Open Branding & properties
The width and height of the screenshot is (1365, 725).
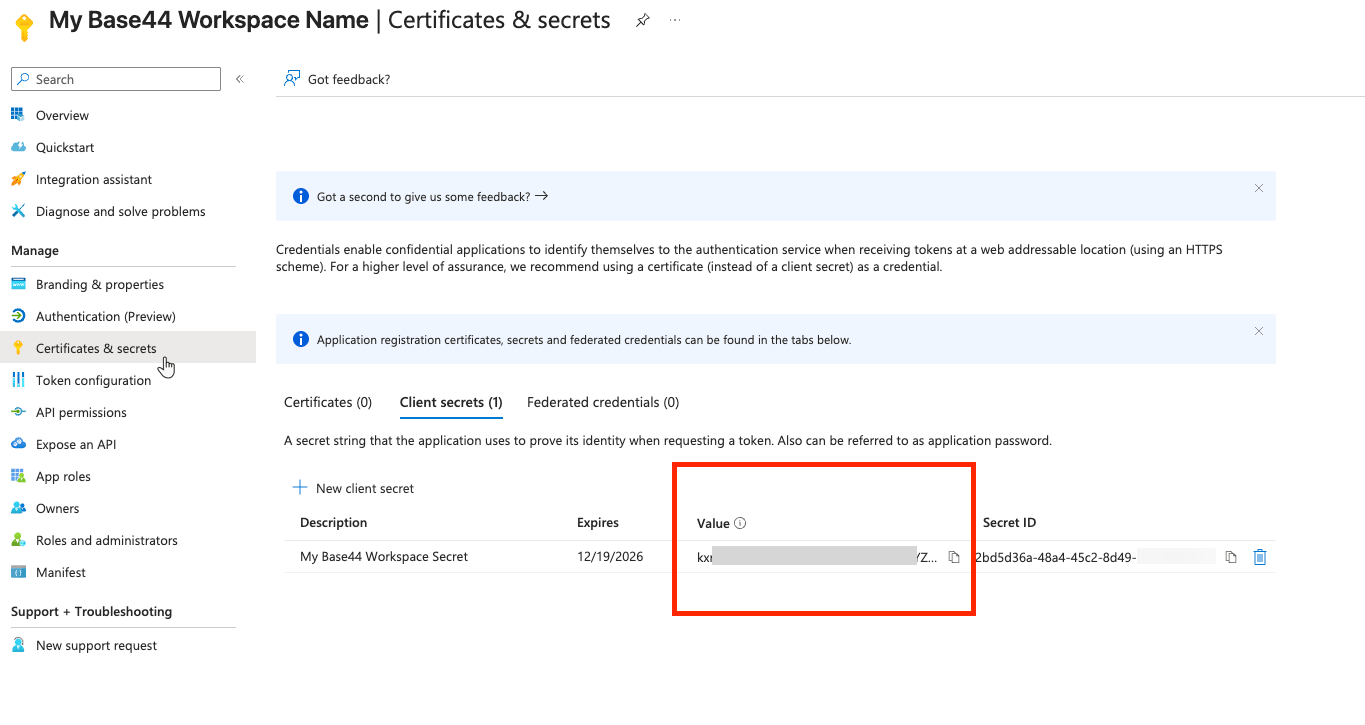(x=100, y=284)
